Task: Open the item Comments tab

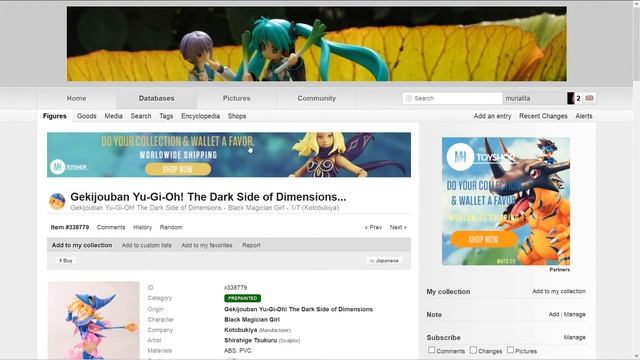Action: [111, 227]
